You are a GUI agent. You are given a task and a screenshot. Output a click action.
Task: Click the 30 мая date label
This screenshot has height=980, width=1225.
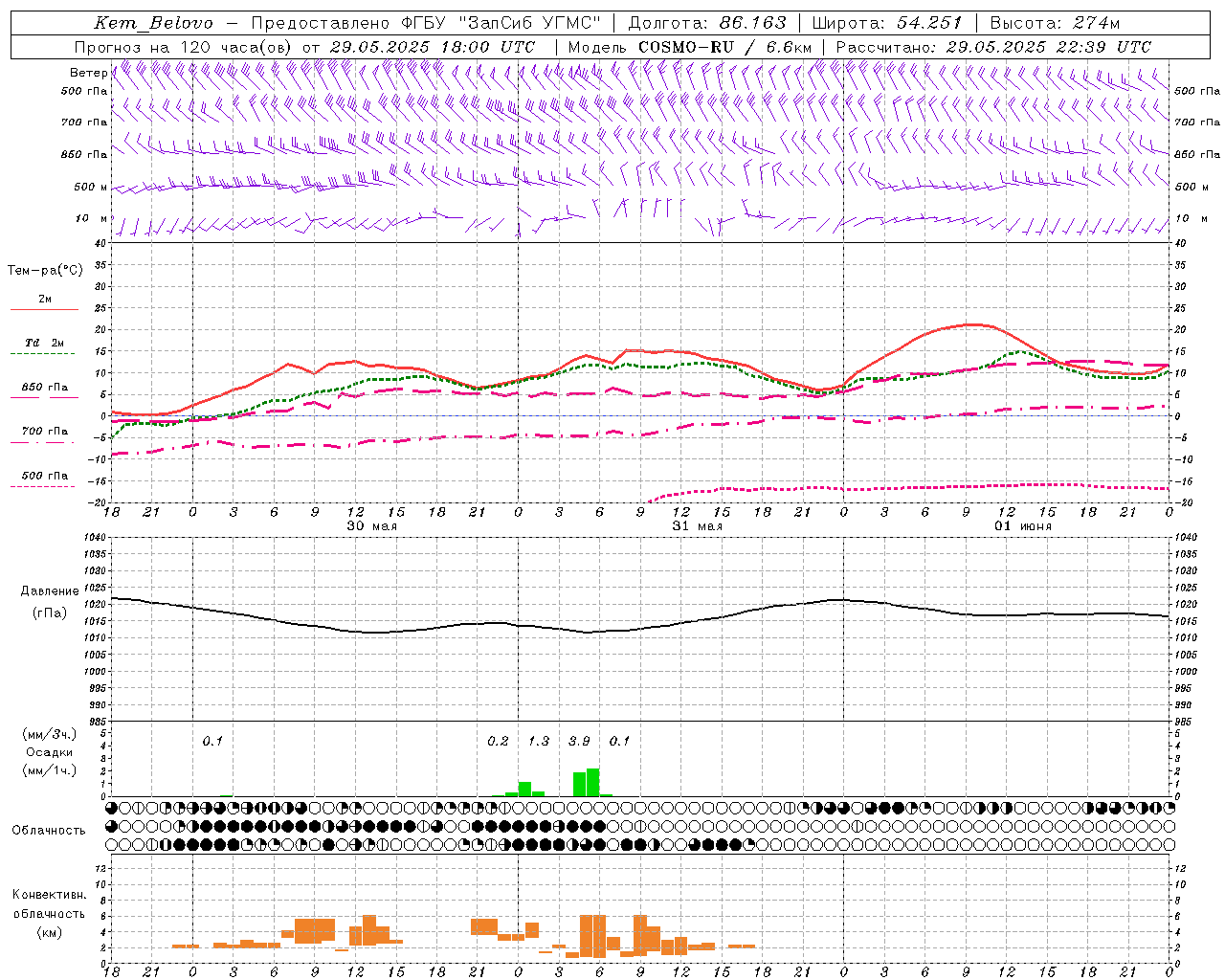371,526
